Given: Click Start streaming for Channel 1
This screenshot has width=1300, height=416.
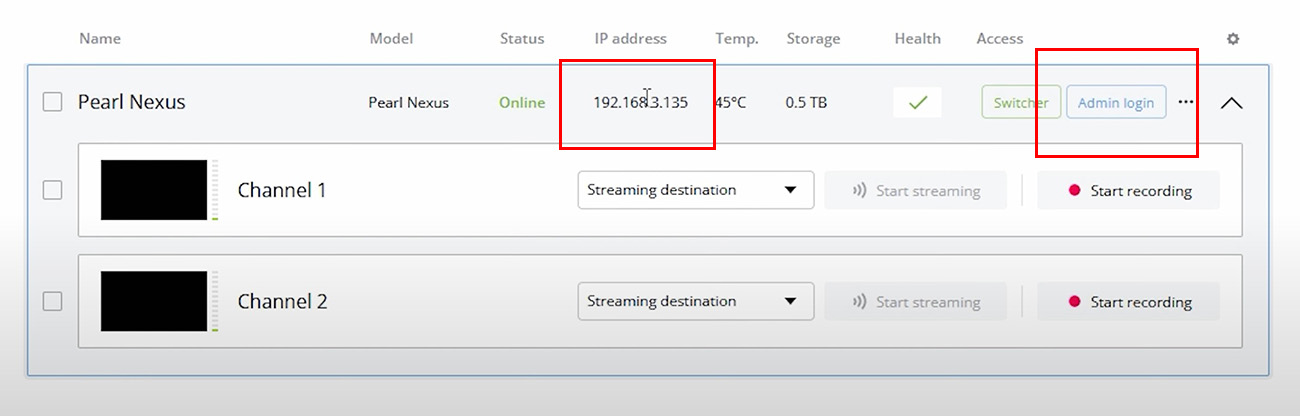Looking at the screenshot, I should 915,190.
